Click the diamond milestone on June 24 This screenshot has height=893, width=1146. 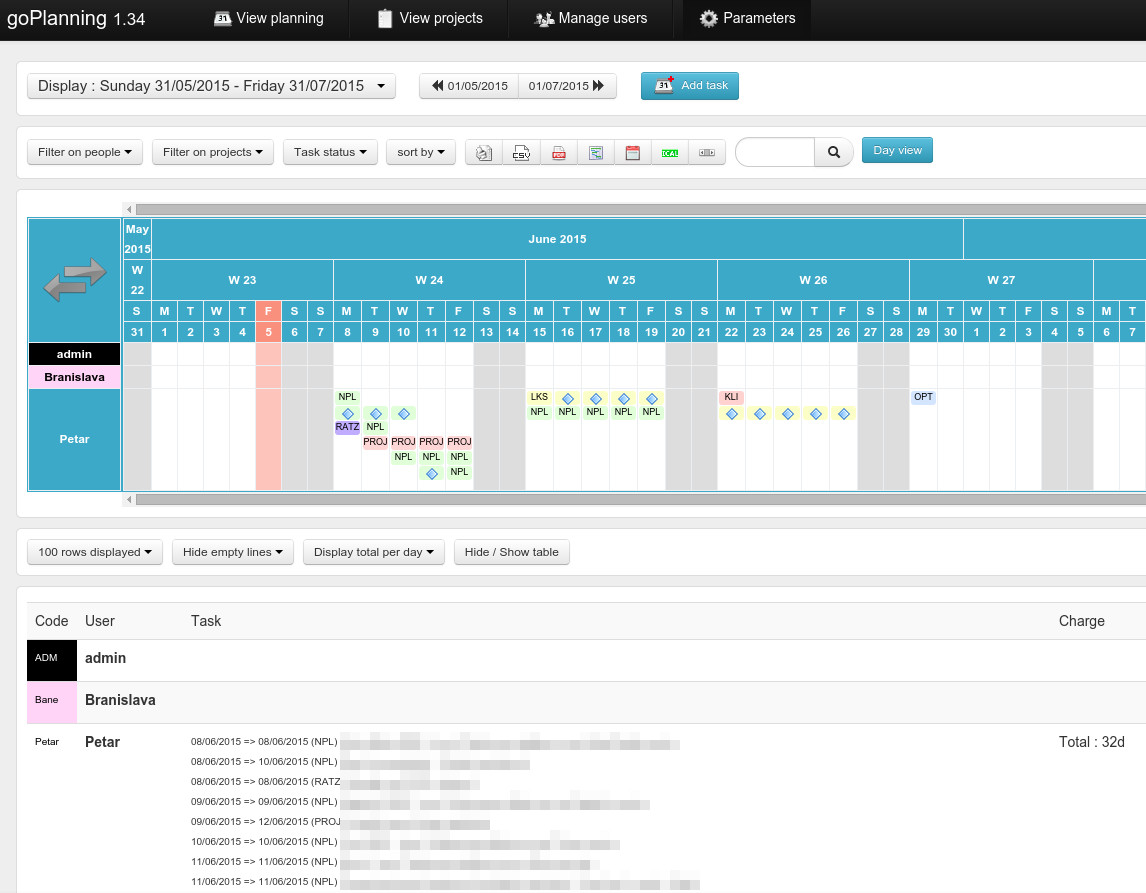(788, 414)
